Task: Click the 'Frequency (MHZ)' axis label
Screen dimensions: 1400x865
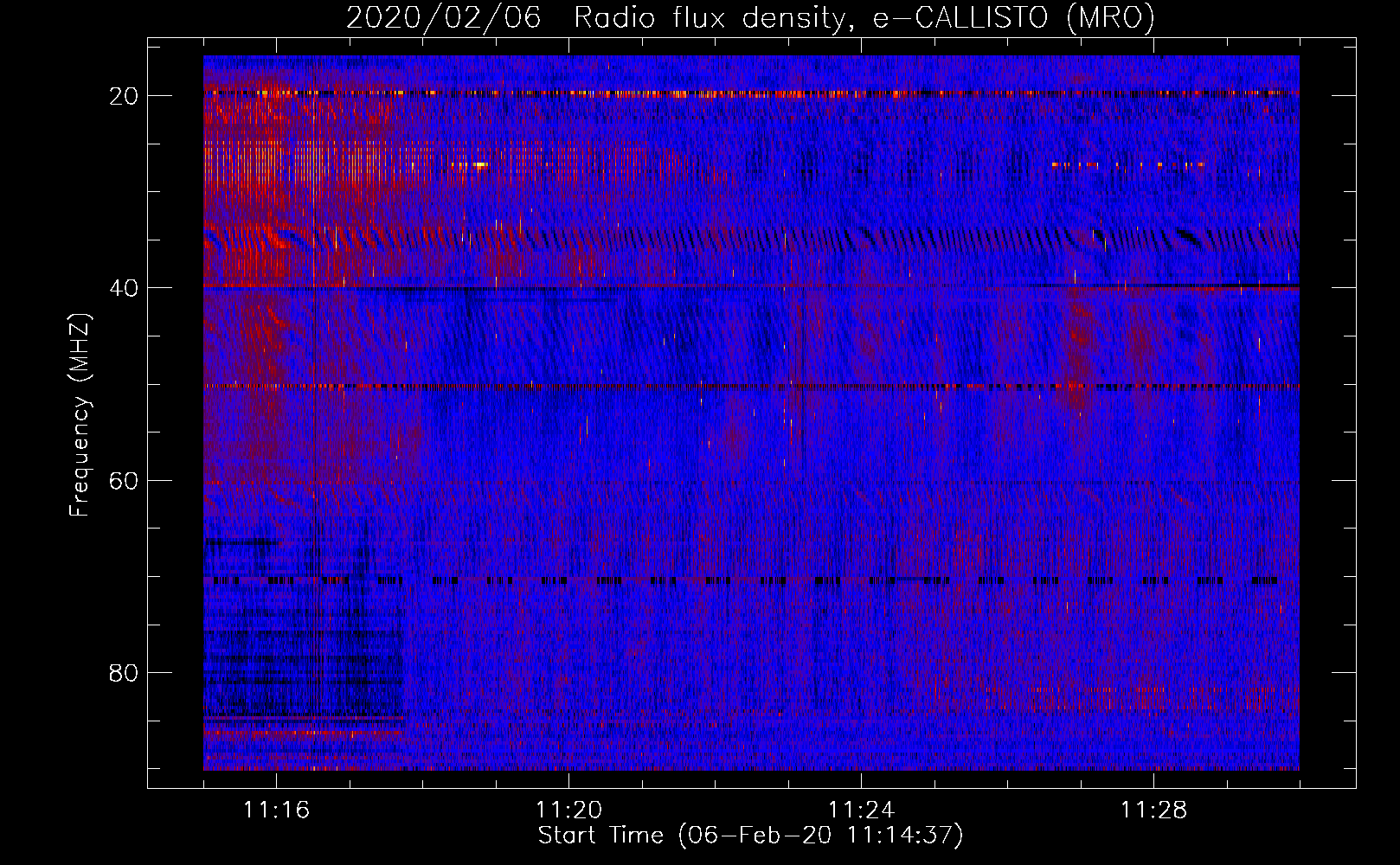Action: (79, 414)
